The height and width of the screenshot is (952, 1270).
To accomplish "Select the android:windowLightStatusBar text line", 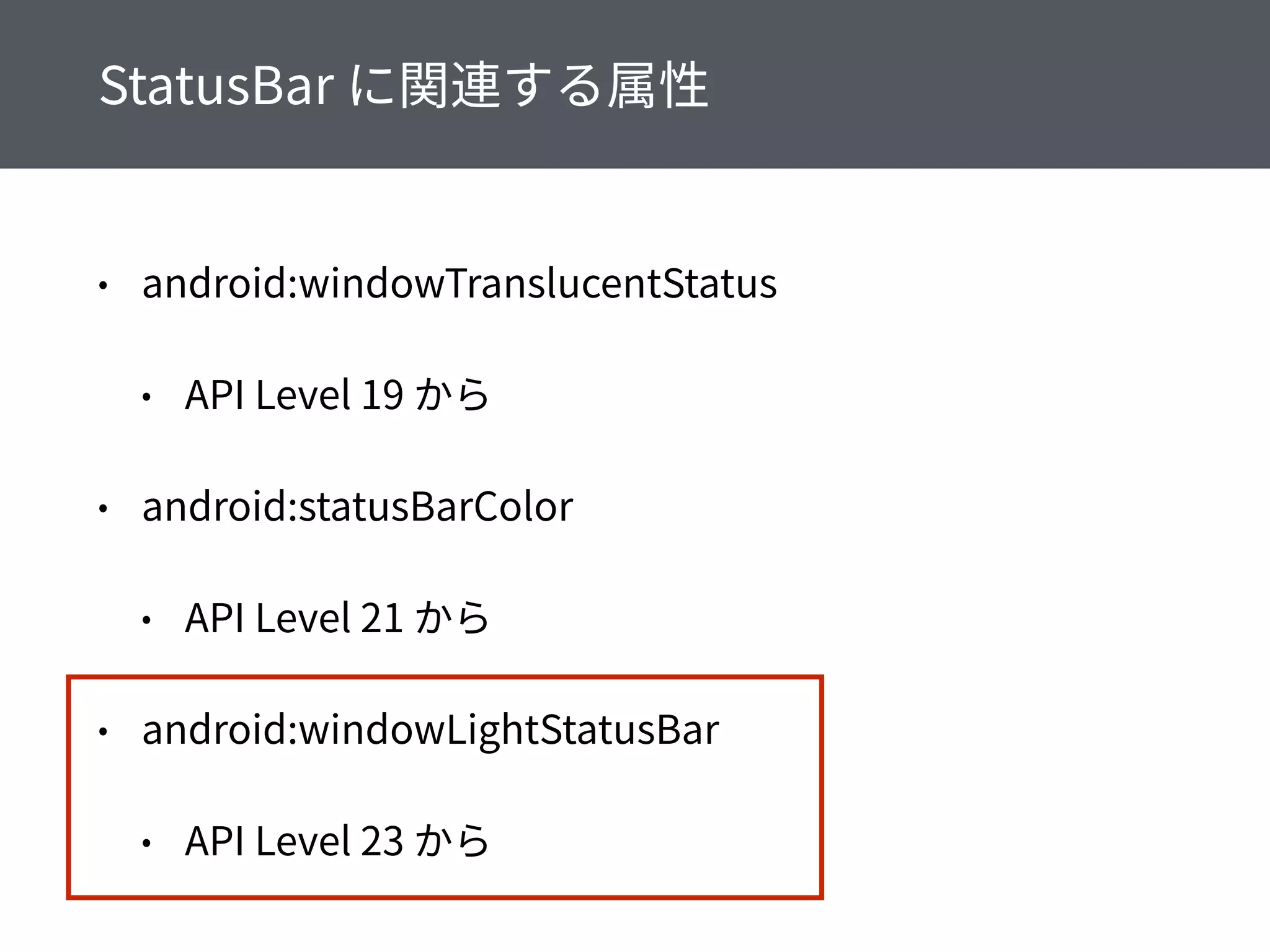I will (x=430, y=729).
